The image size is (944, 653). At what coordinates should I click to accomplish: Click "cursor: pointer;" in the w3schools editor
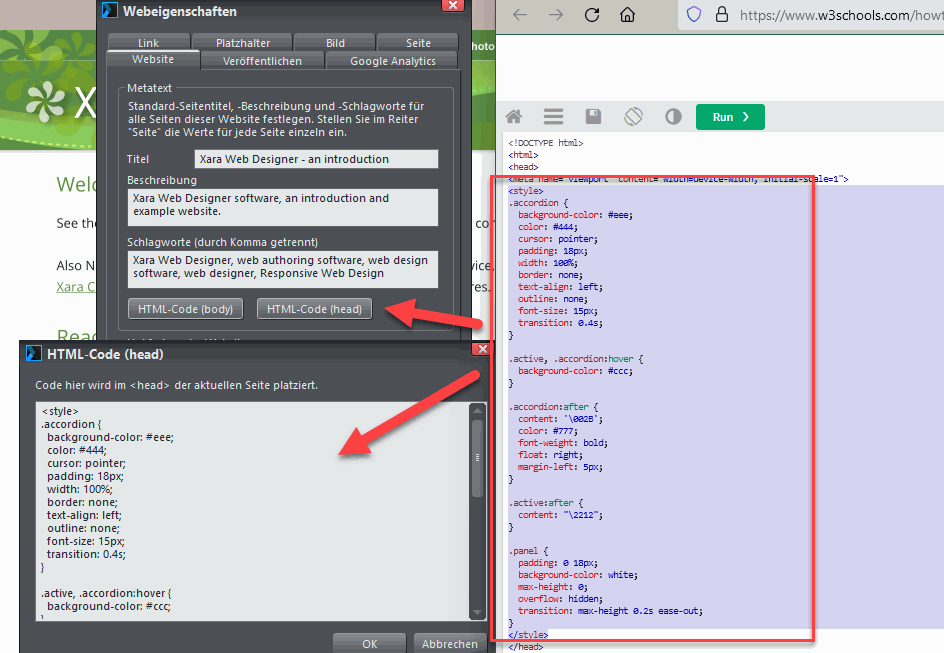pos(557,239)
